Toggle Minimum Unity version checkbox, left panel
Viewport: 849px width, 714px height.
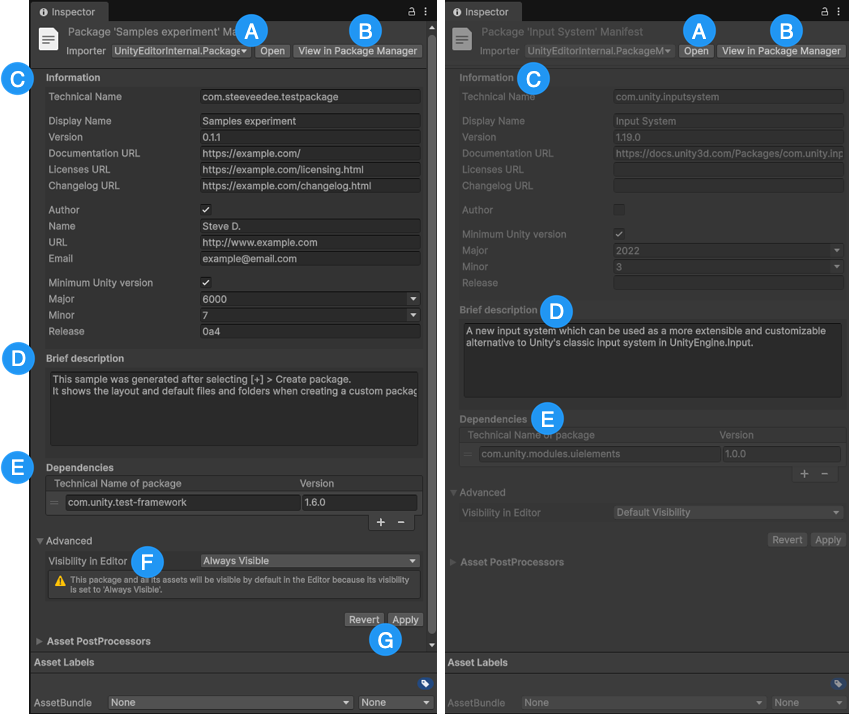click(x=206, y=282)
